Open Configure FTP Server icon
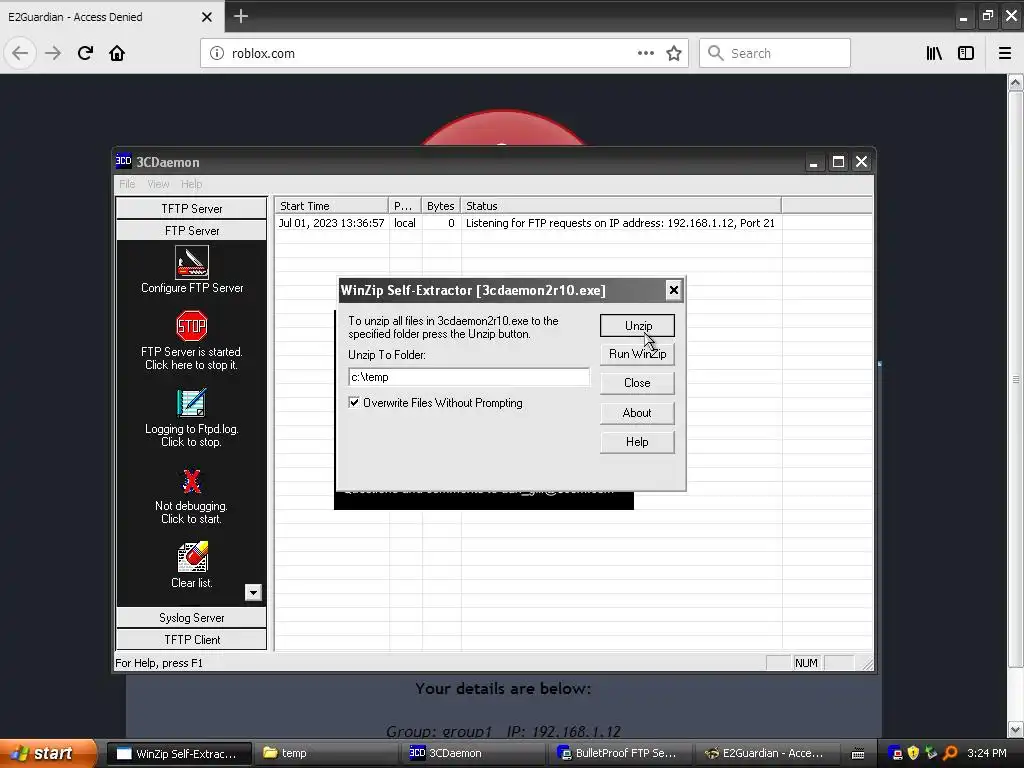 (x=192, y=262)
